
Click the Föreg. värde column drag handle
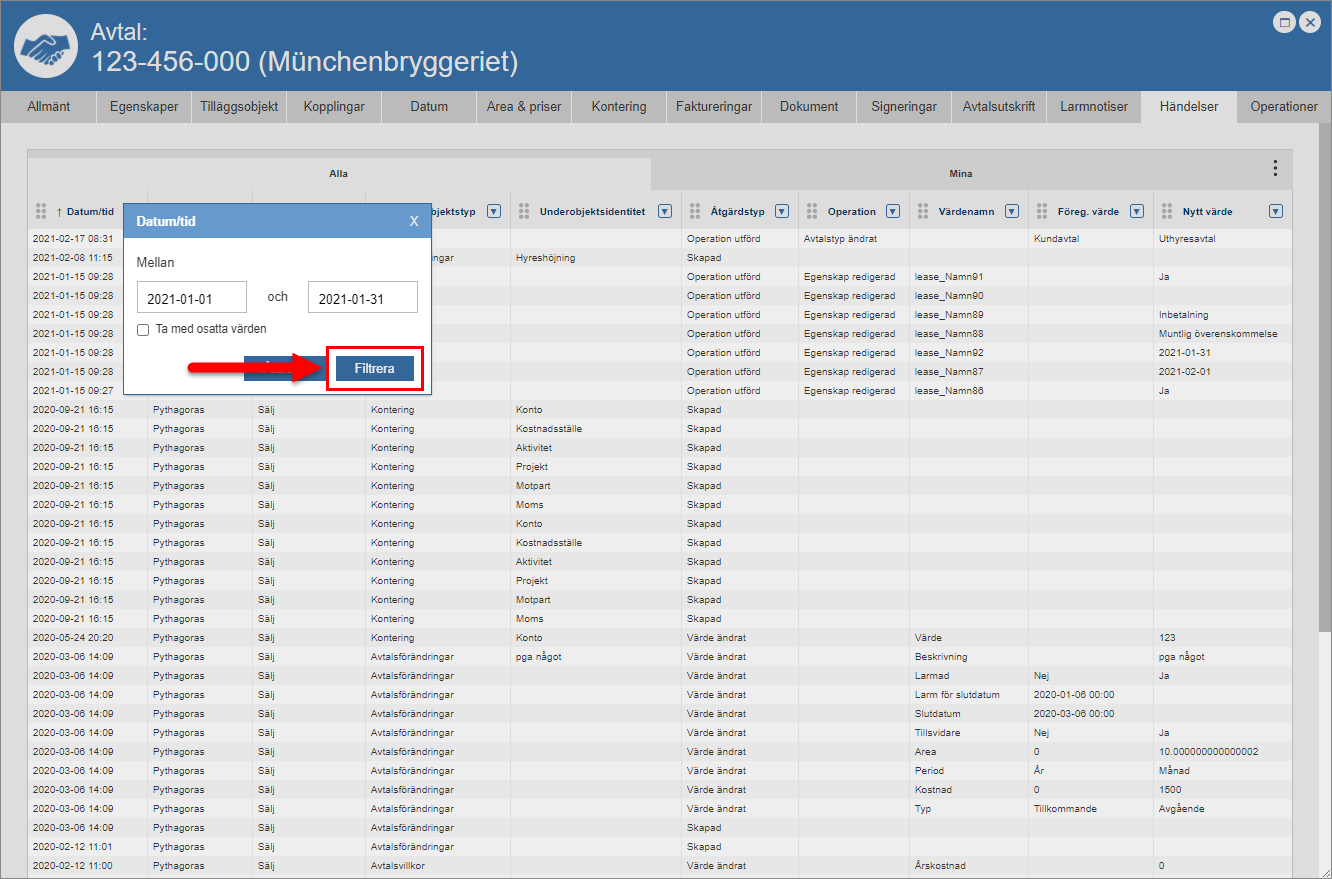pos(1041,211)
